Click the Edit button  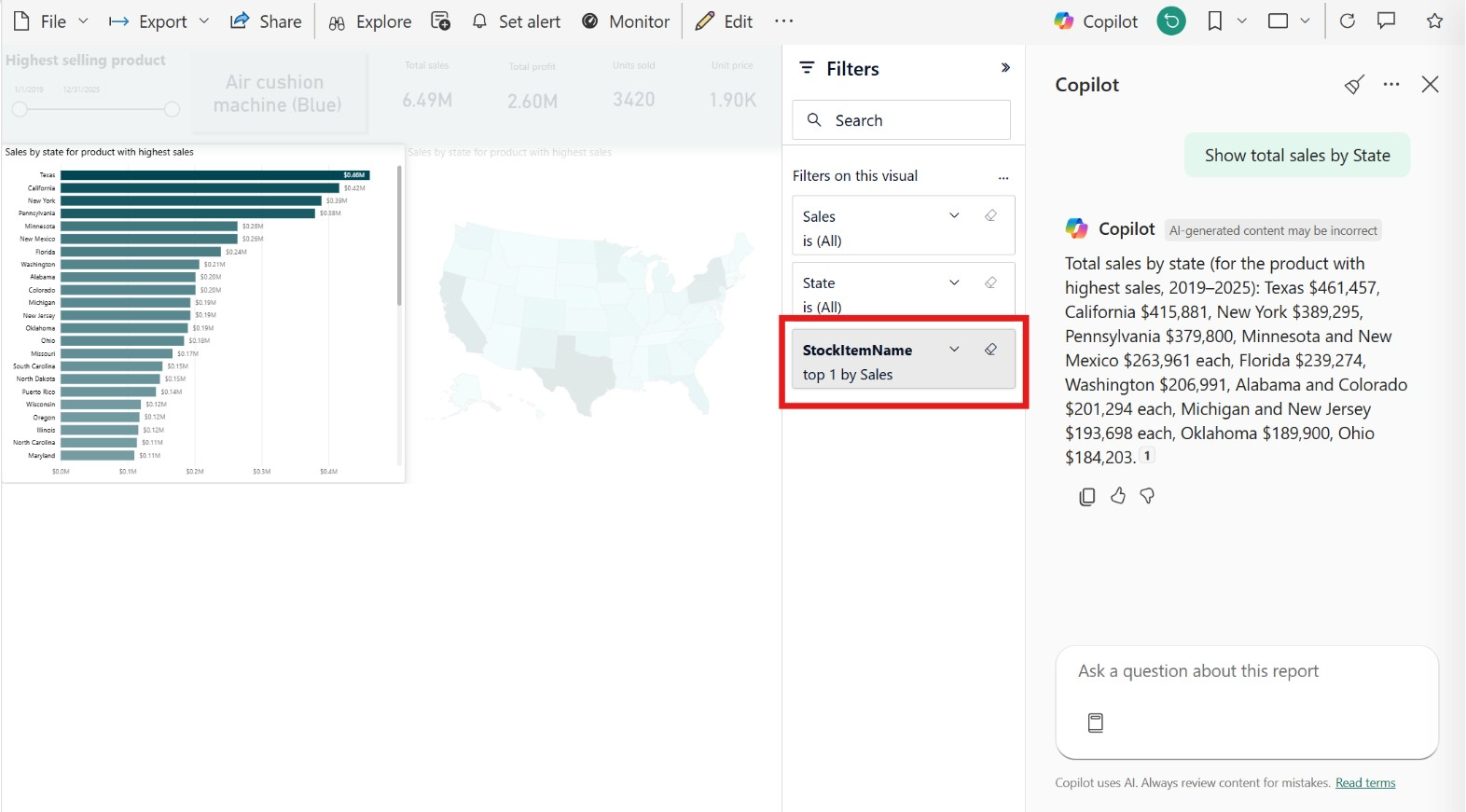tap(725, 21)
